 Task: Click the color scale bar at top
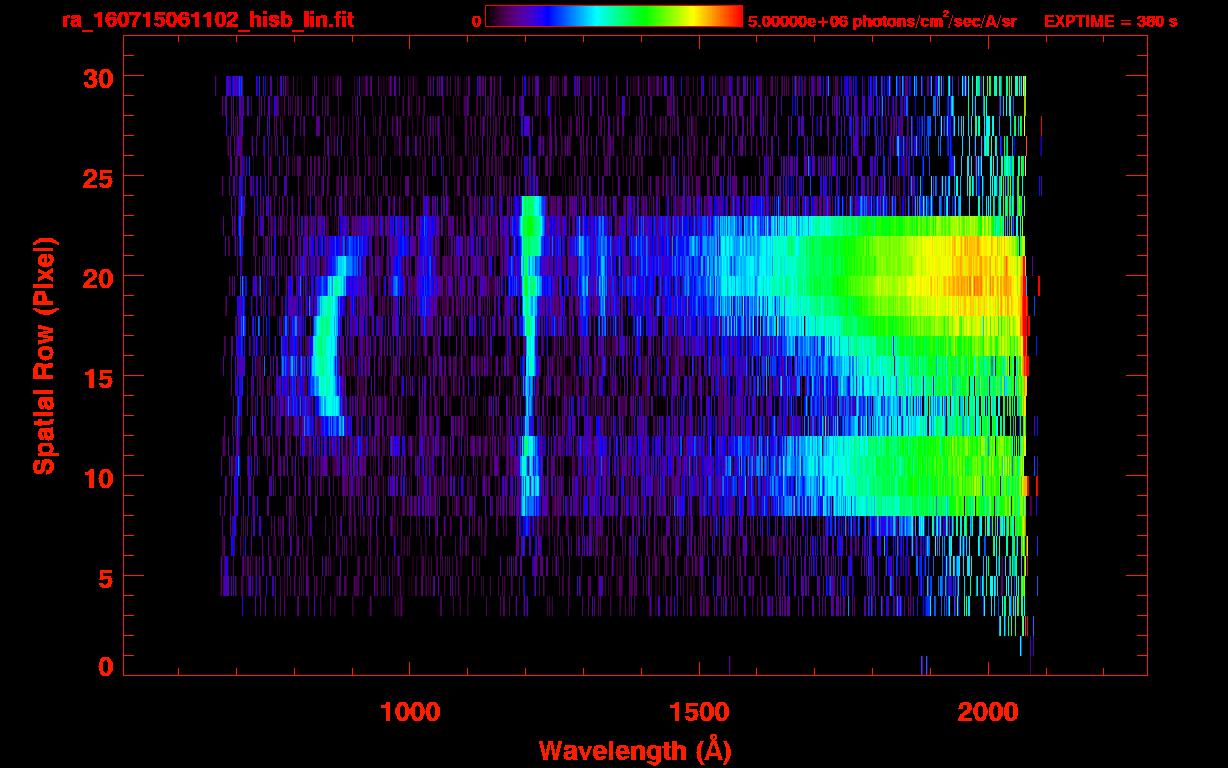614,16
